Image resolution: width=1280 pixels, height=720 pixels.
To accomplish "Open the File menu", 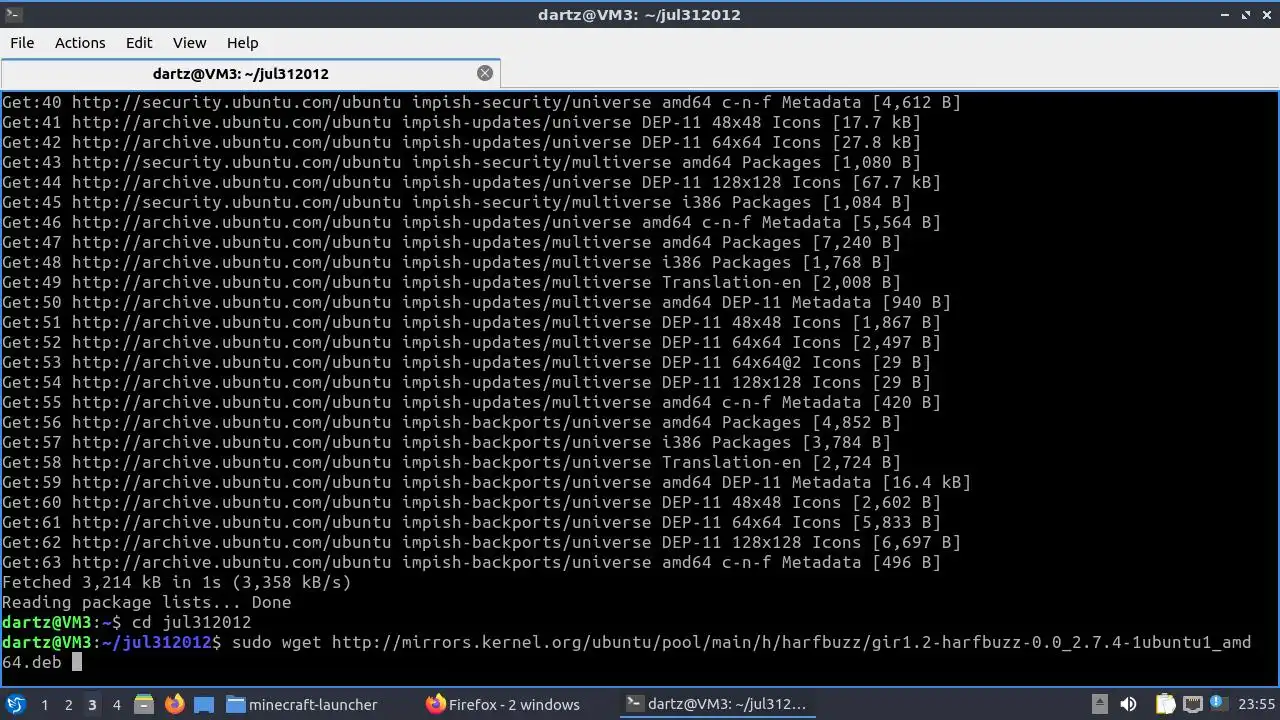I will pyautogui.click(x=22, y=42).
